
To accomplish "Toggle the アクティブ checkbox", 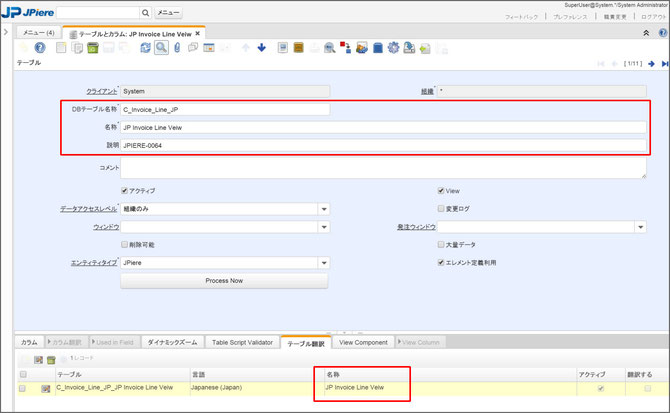I will coord(124,190).
